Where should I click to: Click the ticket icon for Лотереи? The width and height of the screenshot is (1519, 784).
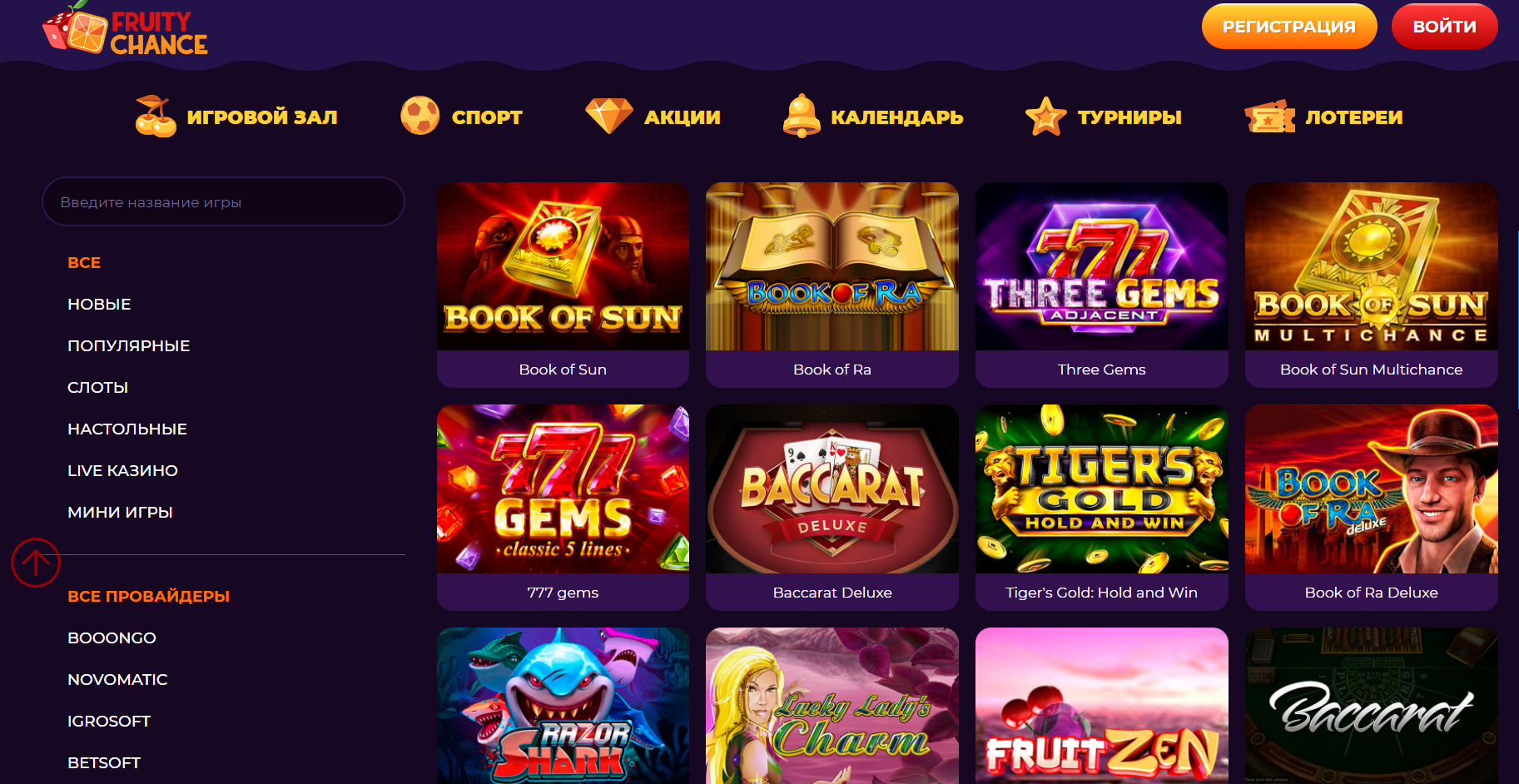click(1269, 117)
